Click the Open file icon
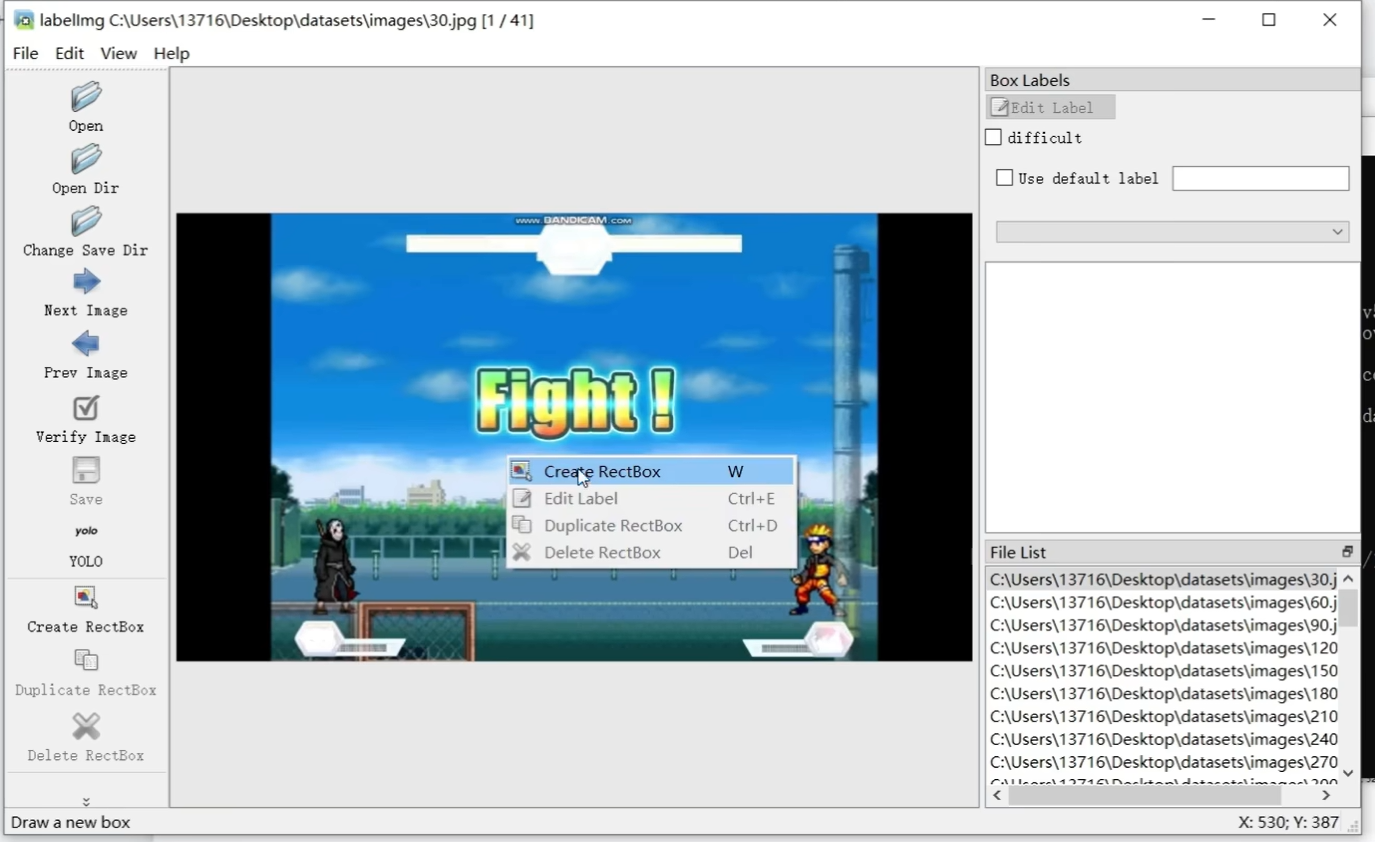1375x842 pixels. click(x=86, y=98)
